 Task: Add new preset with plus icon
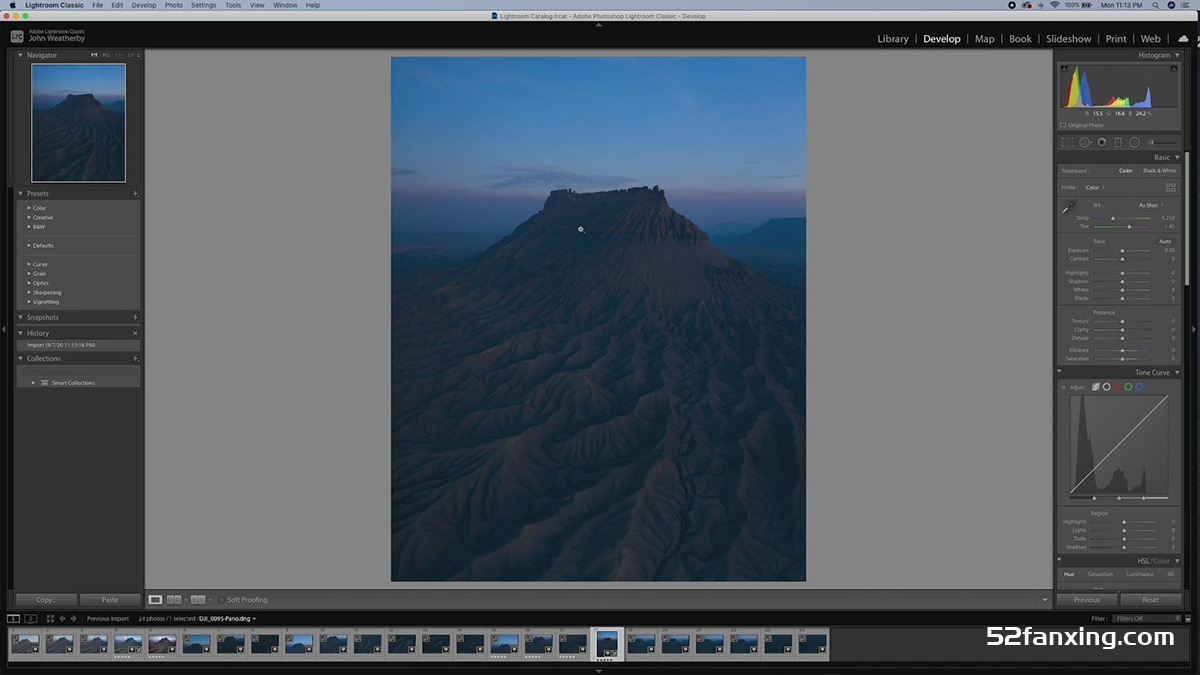tap(135, 193)
